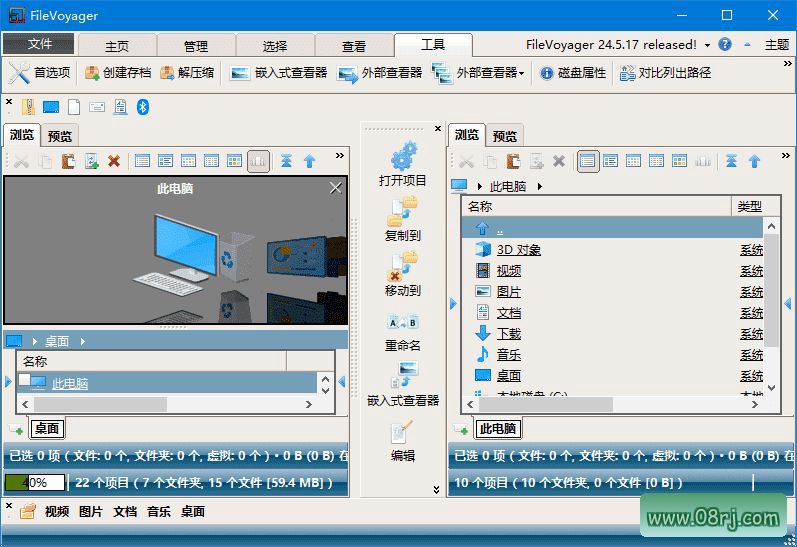Open 磁盘属性 disk properties

[573, 73]
